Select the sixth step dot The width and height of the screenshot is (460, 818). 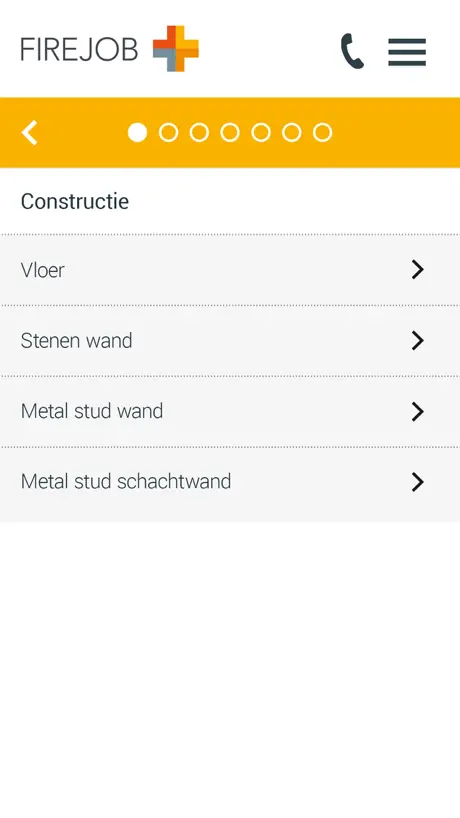point(292,133)
